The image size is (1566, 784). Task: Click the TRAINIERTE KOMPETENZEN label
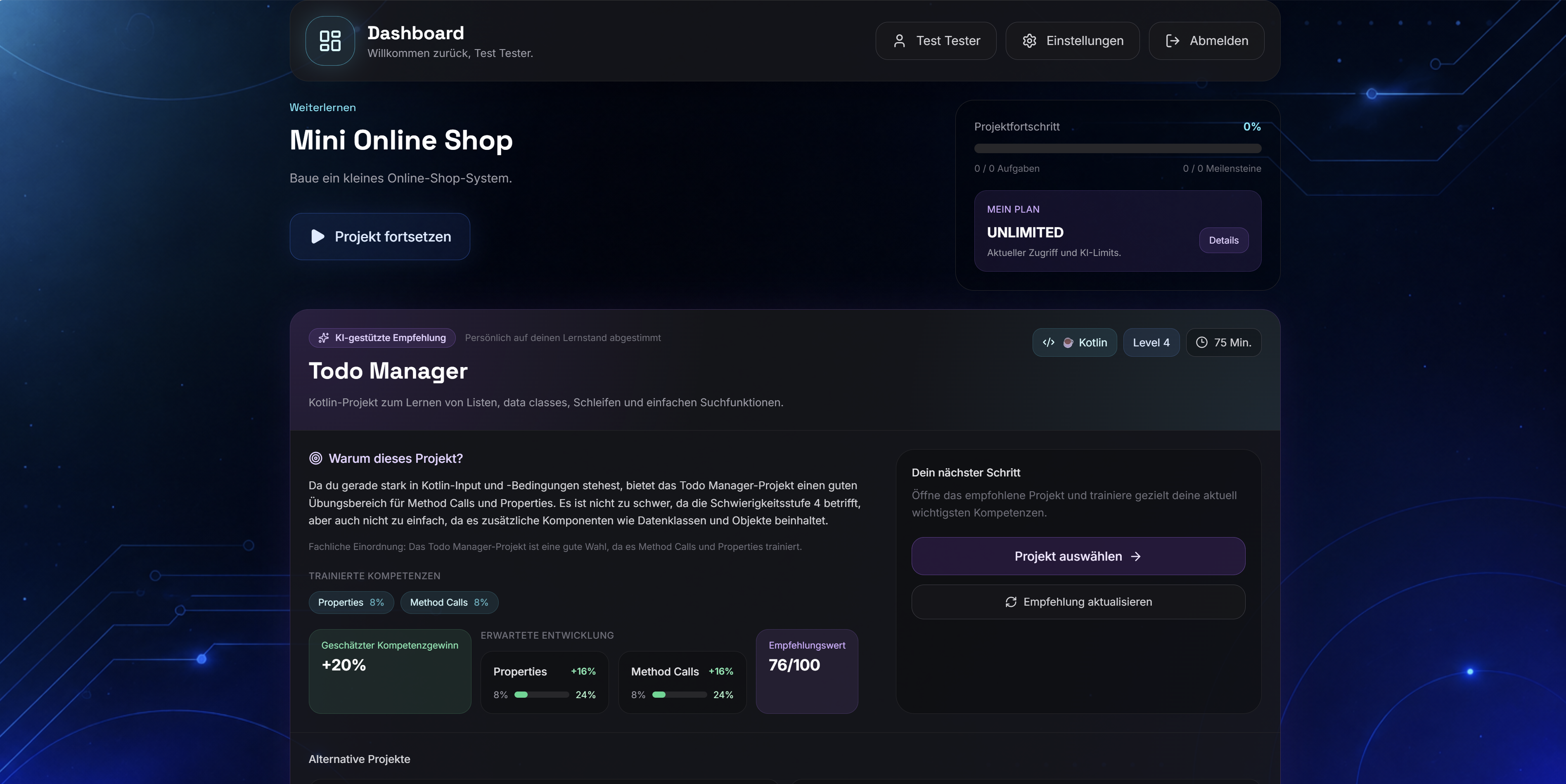click(x=374, y=576)
